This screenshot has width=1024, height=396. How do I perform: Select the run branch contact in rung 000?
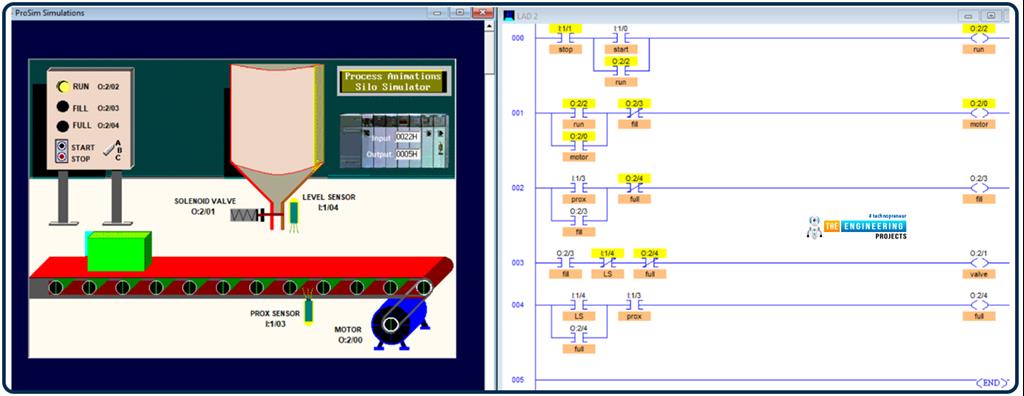pyautogui.click(x=621, y=71)
